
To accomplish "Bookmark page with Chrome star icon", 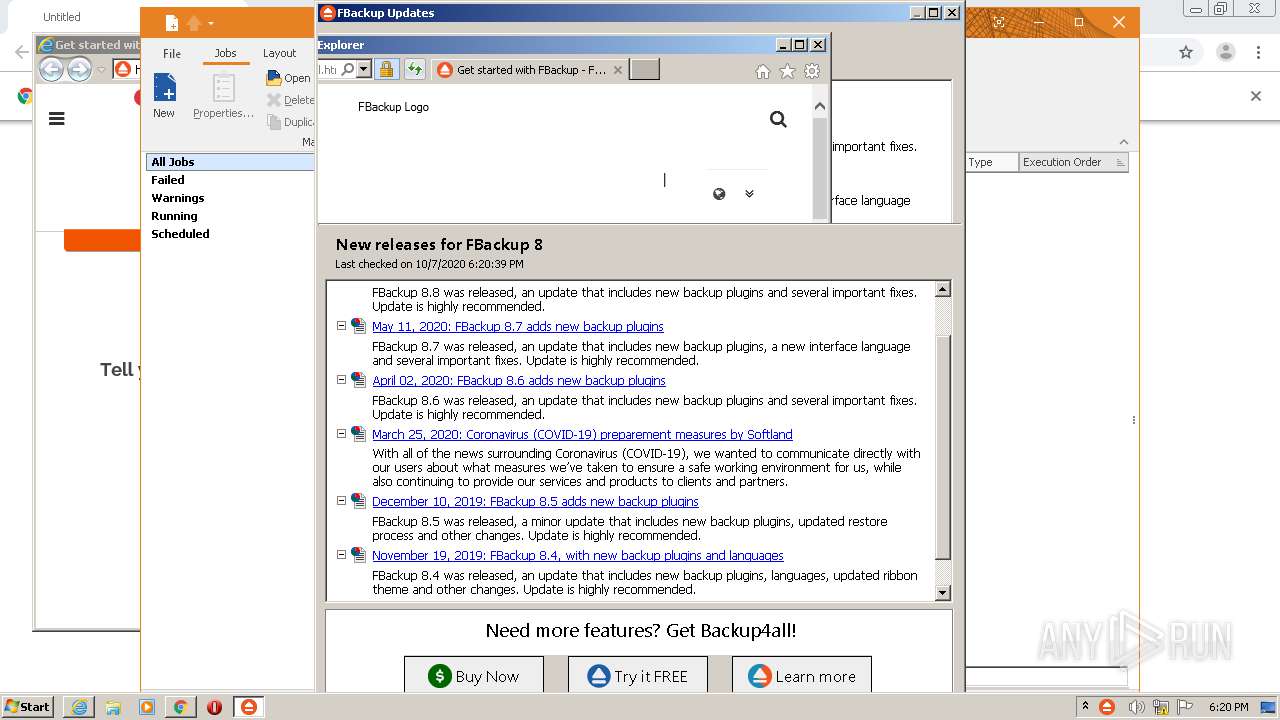I will pyautogui.click(x=1186, y=52).
